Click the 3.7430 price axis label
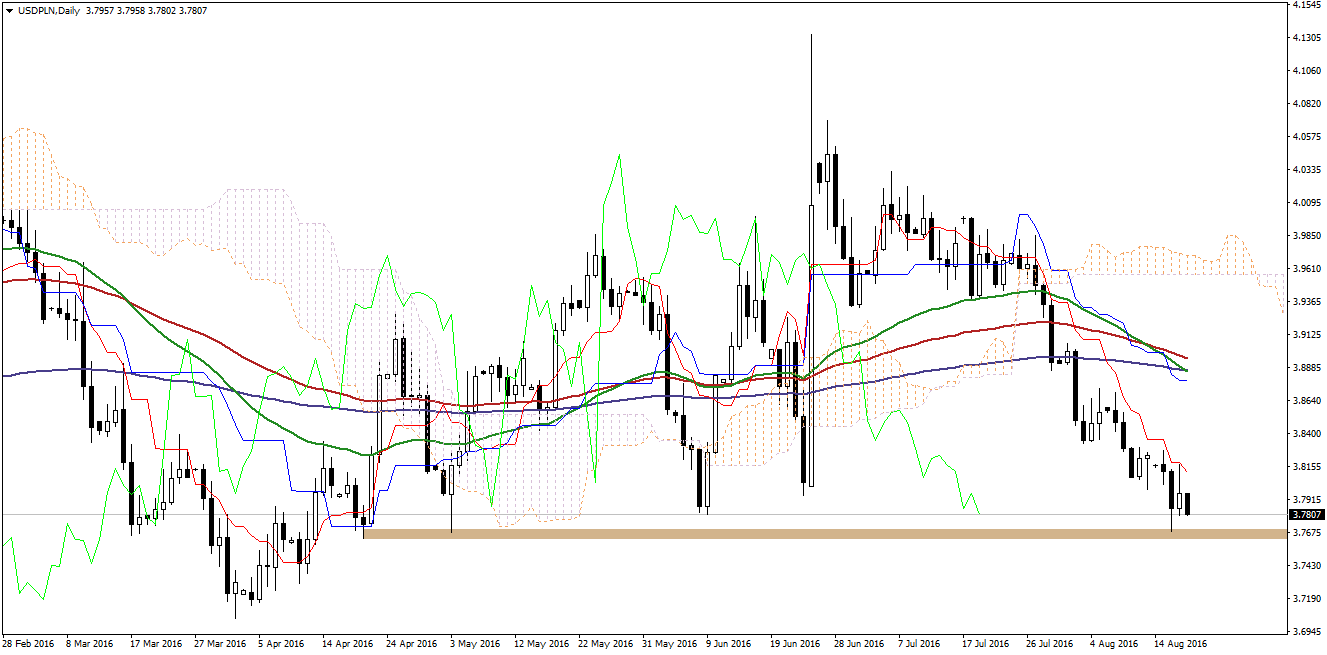Screen dimensions: 1327x655 pyautogui.click(x=1306, y=566)
